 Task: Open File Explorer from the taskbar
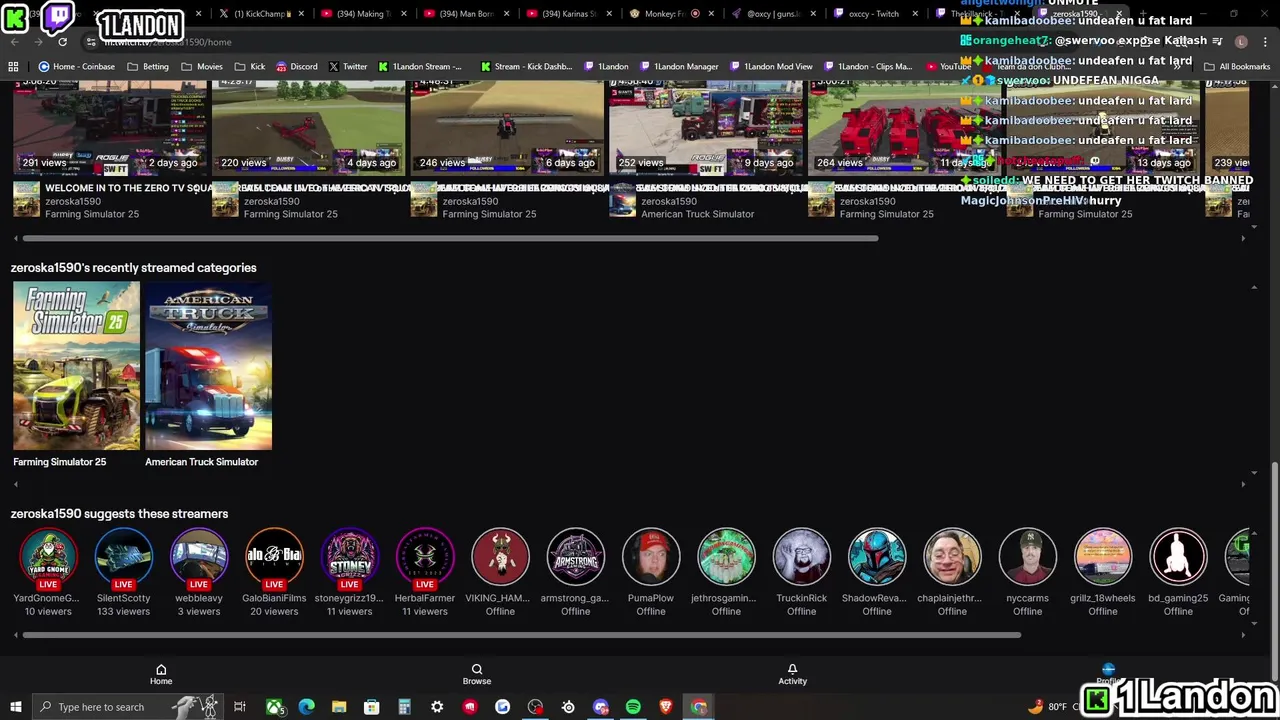(x=339, y=707)
